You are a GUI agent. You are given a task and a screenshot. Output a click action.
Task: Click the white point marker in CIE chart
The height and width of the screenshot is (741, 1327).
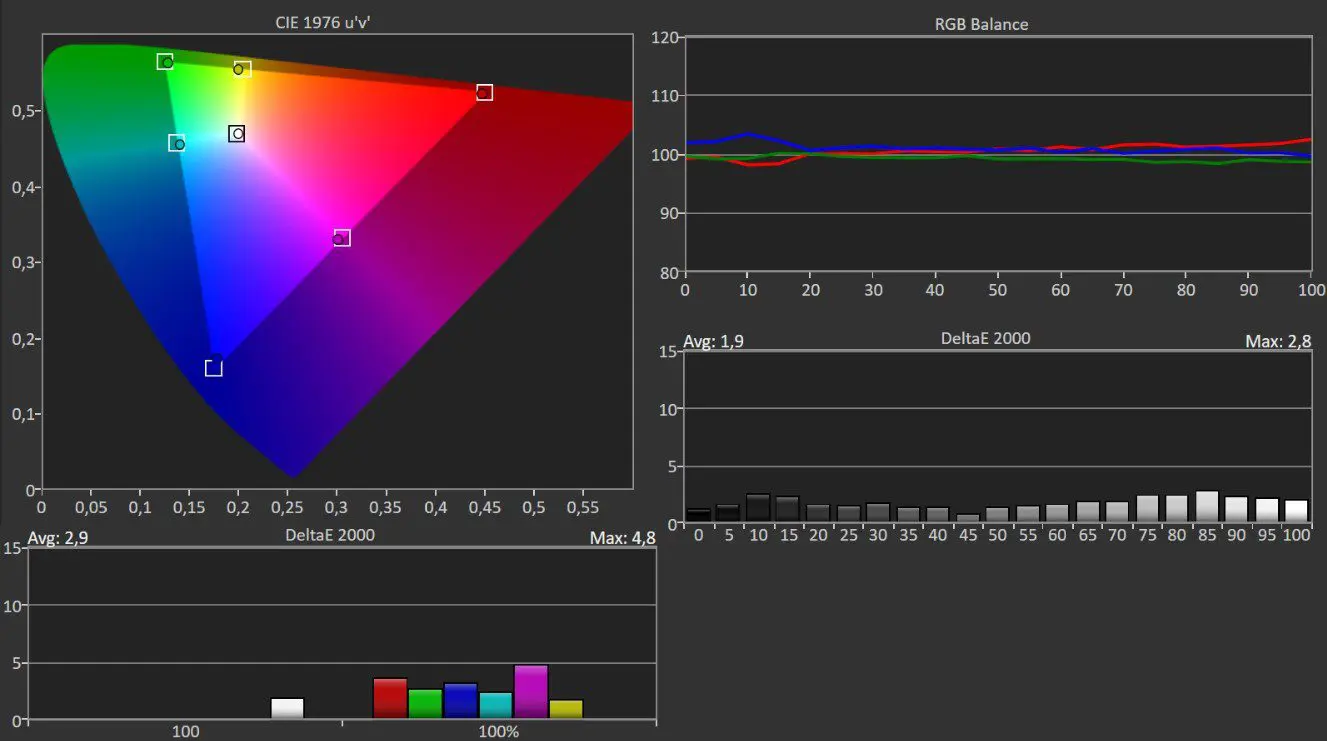(236, 133)
